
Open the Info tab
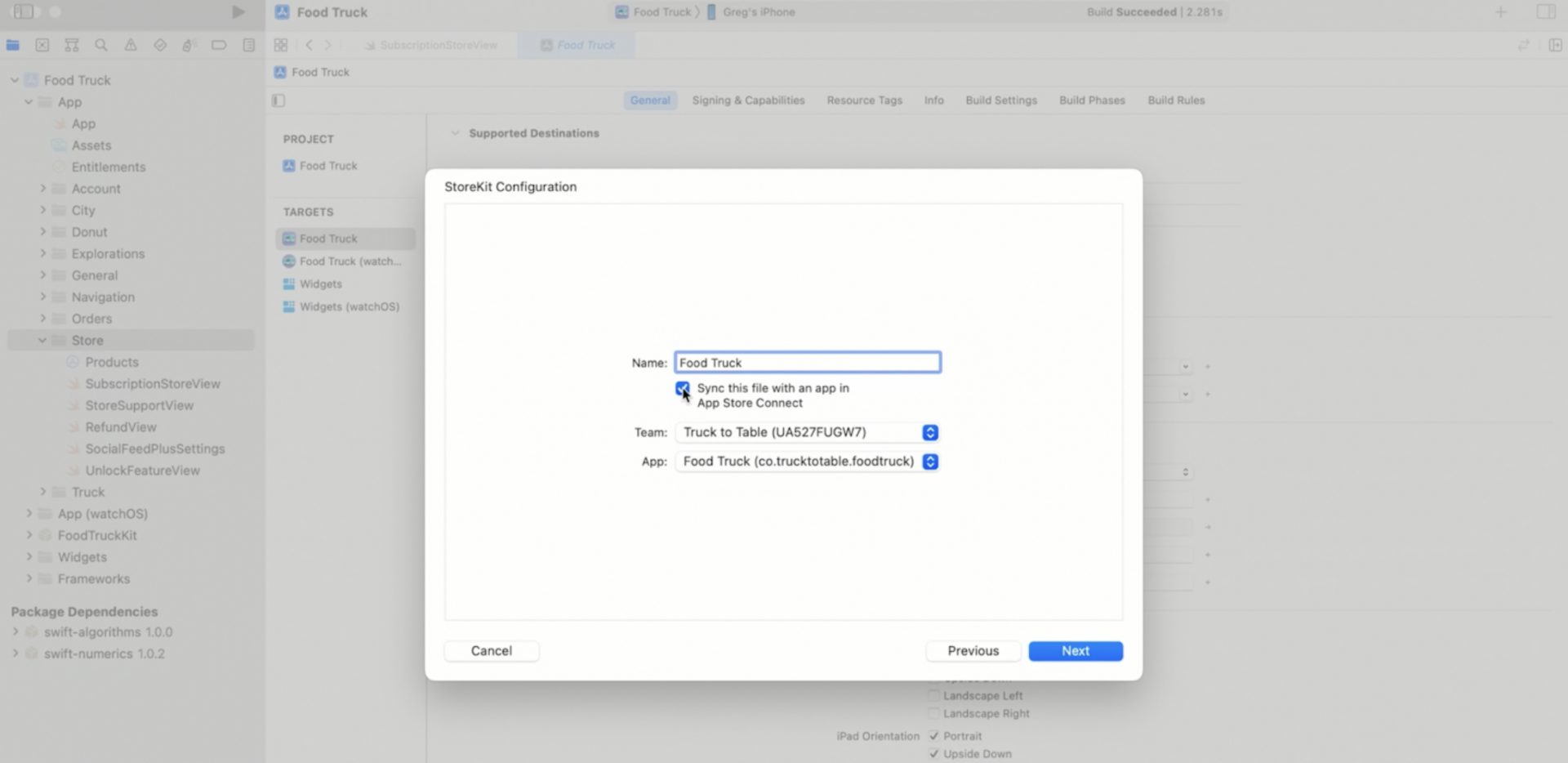pos(933,100)
